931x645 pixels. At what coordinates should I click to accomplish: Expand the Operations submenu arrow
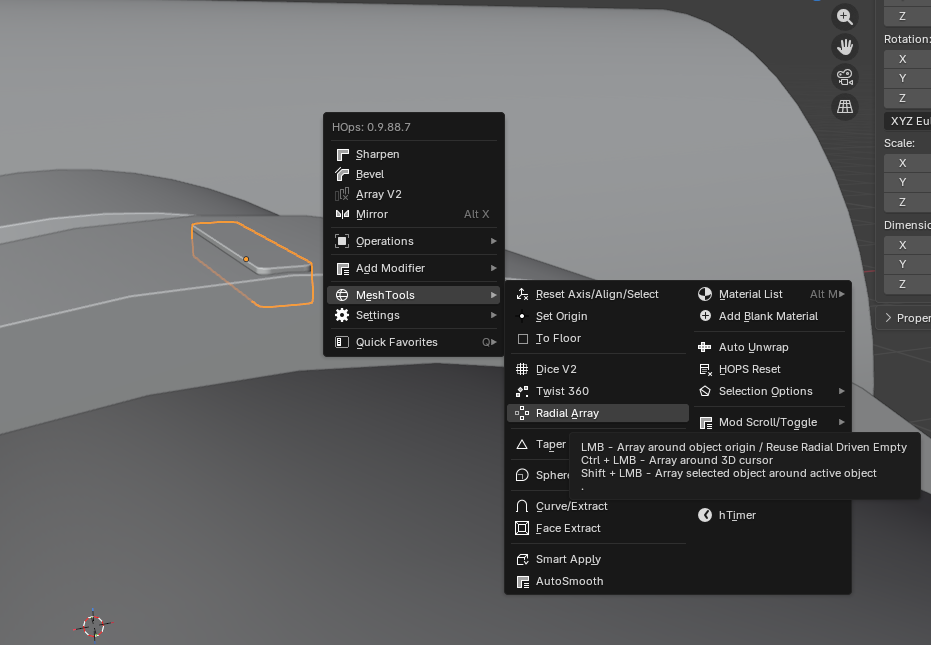tap(493, 241)
